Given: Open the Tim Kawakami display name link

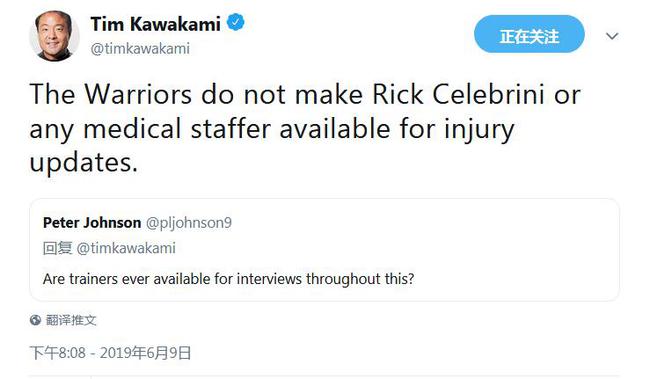Looking at the screenshot, I should [x=155, y=24].
